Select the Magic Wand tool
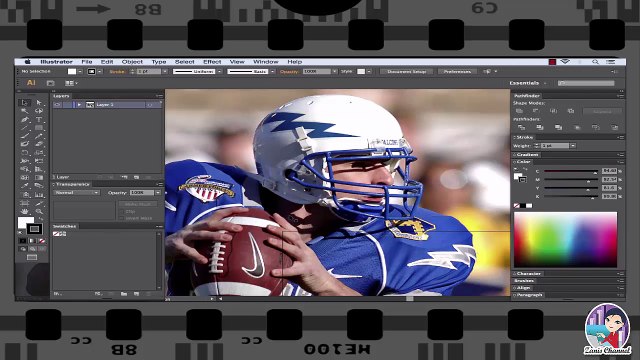 tap(24, 111)
